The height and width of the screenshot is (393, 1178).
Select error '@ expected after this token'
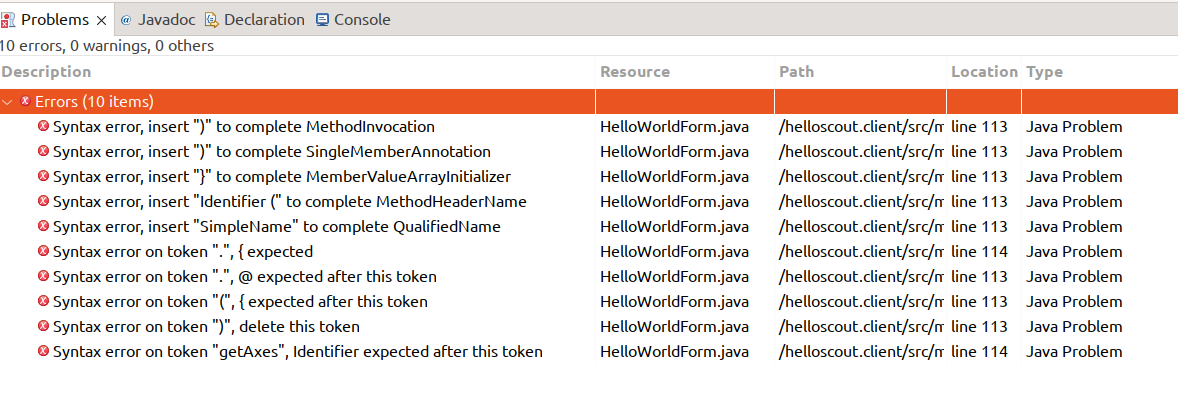click(244, 277)
